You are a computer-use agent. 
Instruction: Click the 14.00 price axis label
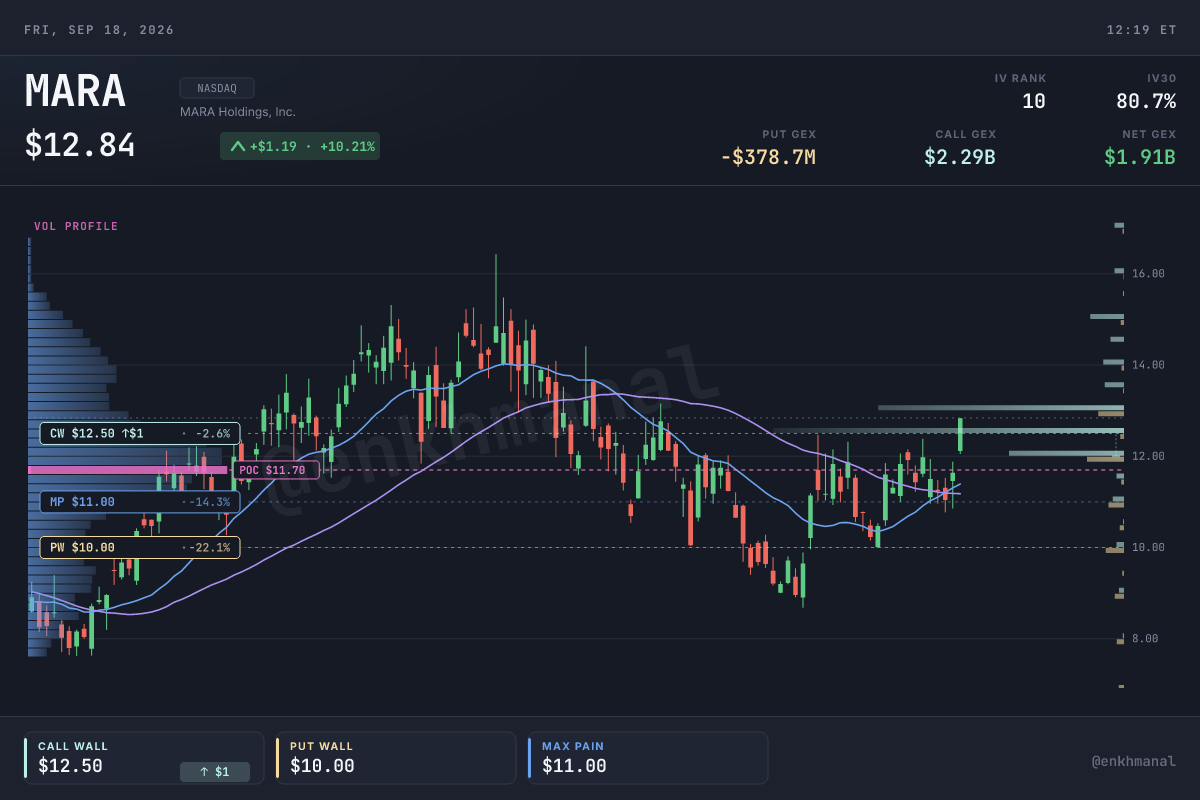pyautogui.click(x=1148, y=365)
